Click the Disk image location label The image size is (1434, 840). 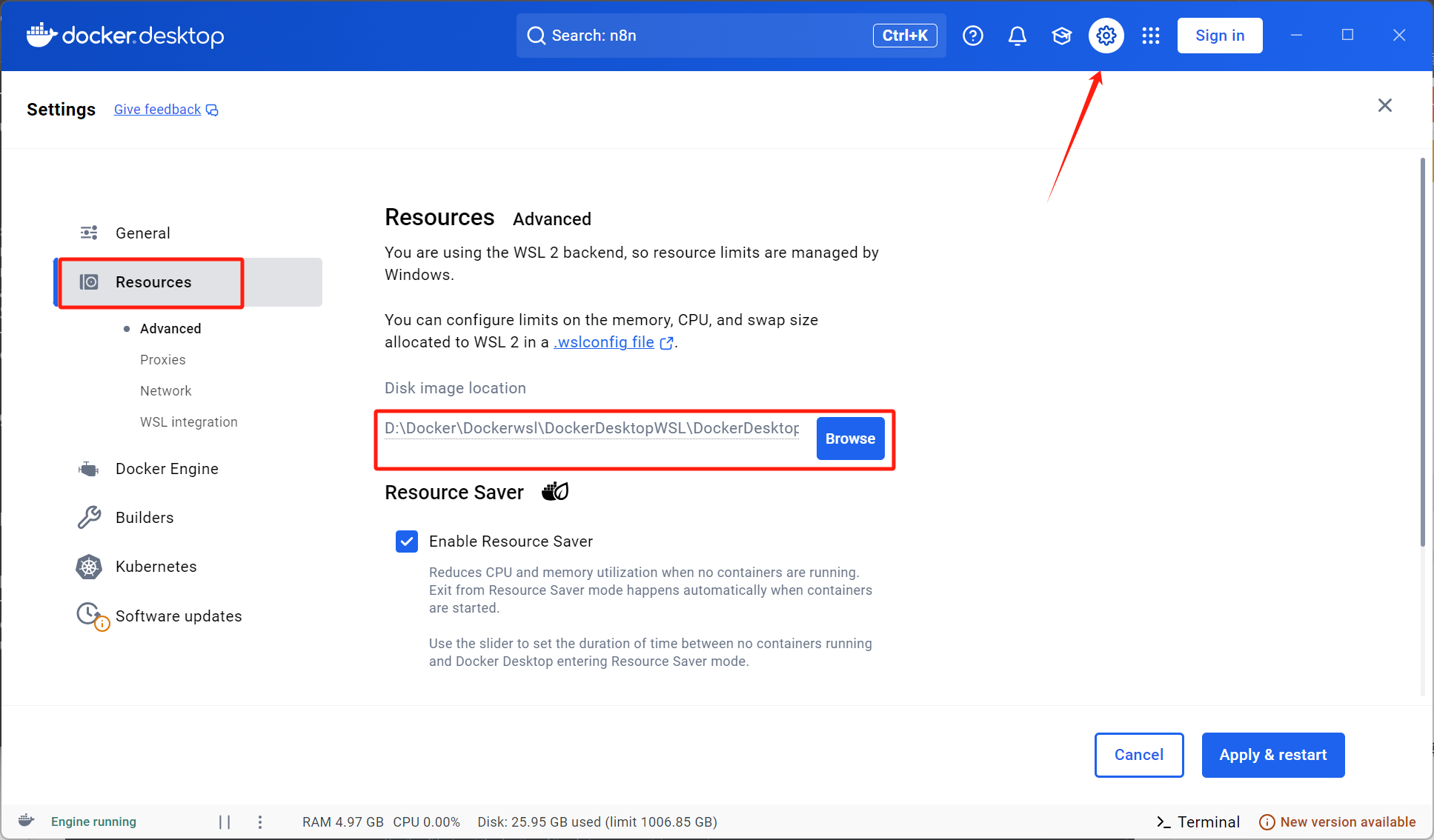pyautogui.click(x=455, y=388)
